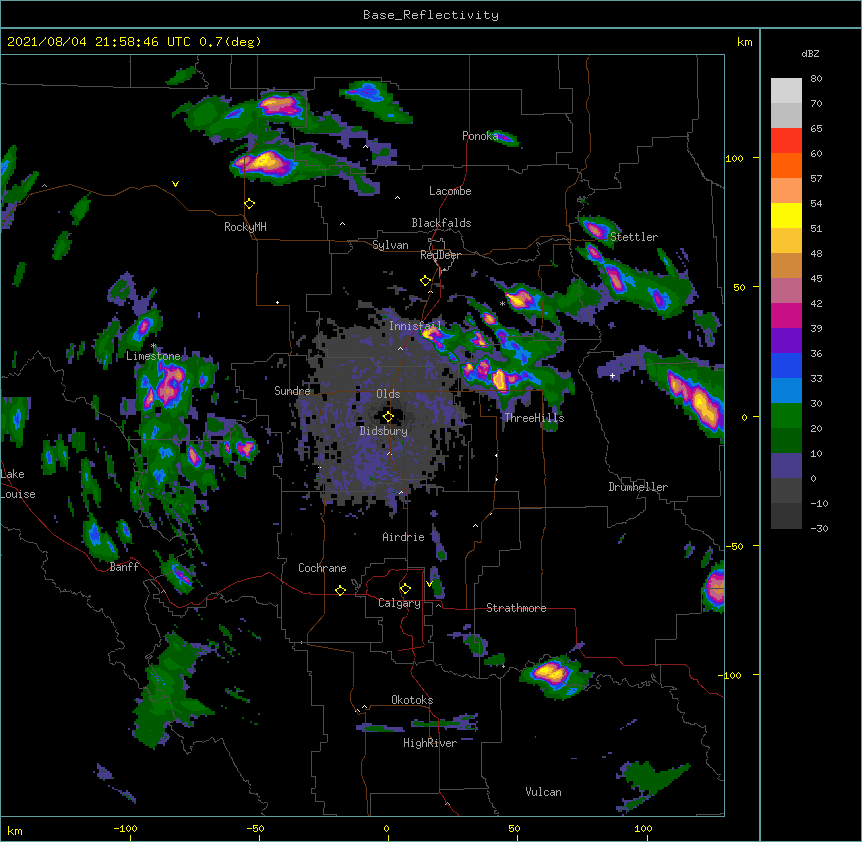
Task: Click the yellow diamond marker below RedDeer
Action: click(x=425, y=281)
